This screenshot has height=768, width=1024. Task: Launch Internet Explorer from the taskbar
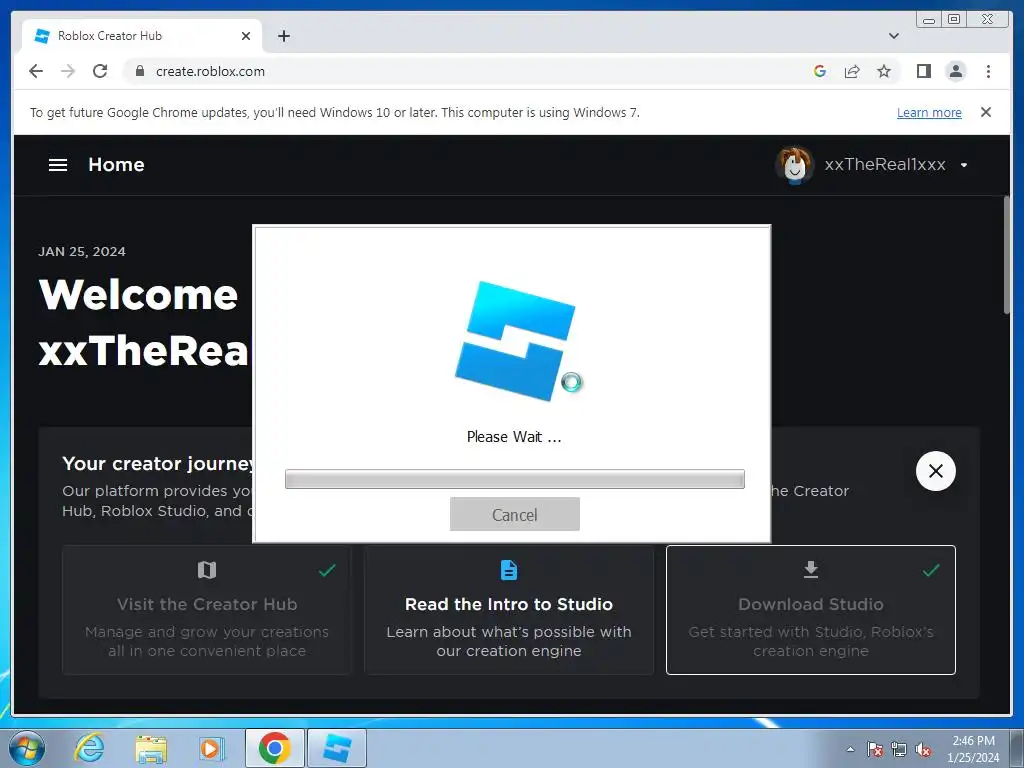(89, 748)
